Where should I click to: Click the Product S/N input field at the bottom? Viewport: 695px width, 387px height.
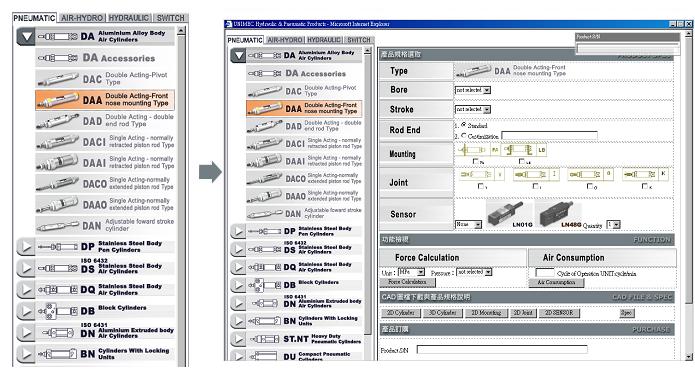pyautogui.click(x=502, y=350)
